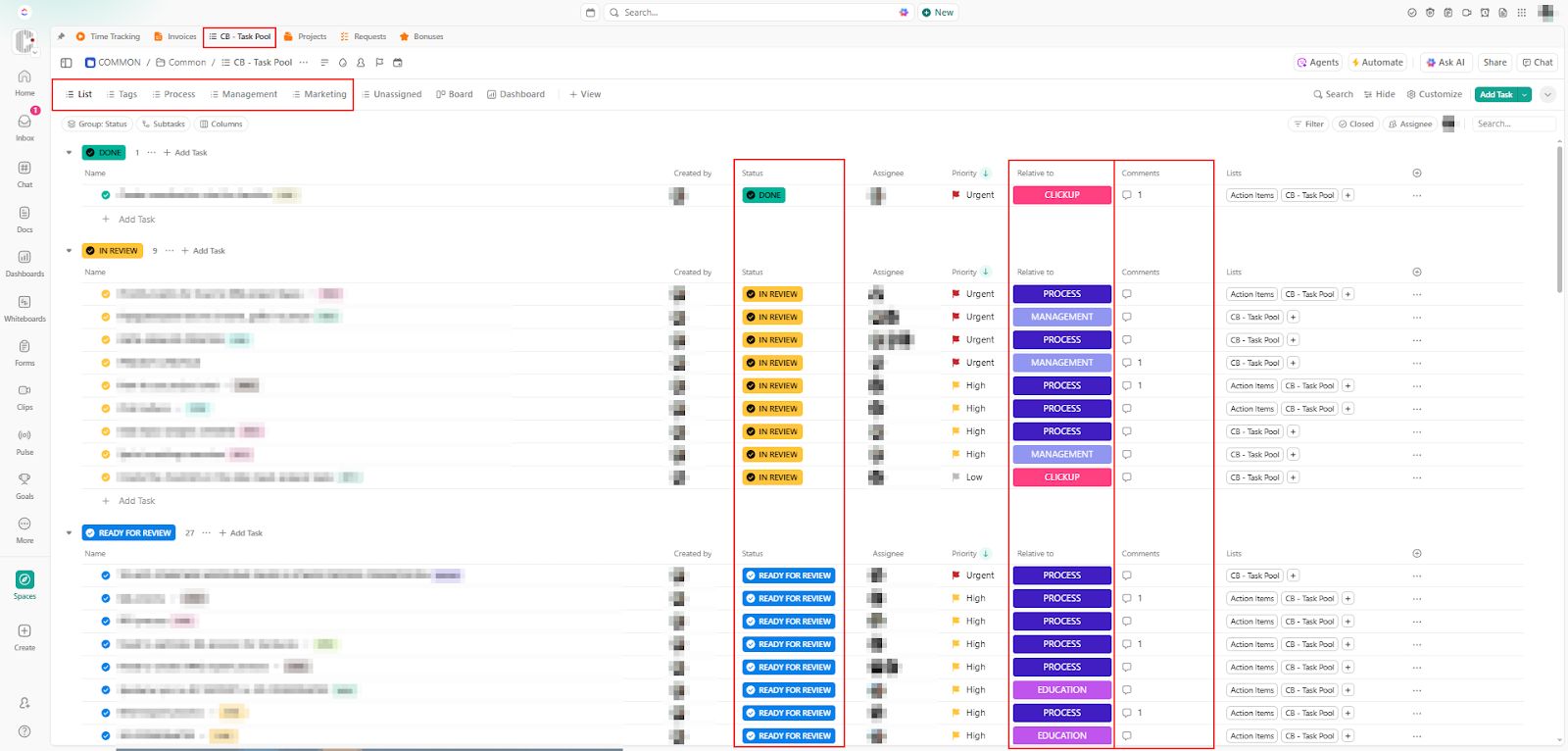The height and width of the screenshot is (751, 1568).
Task: Open Forms in the sidebar
Action: point(24,353)
